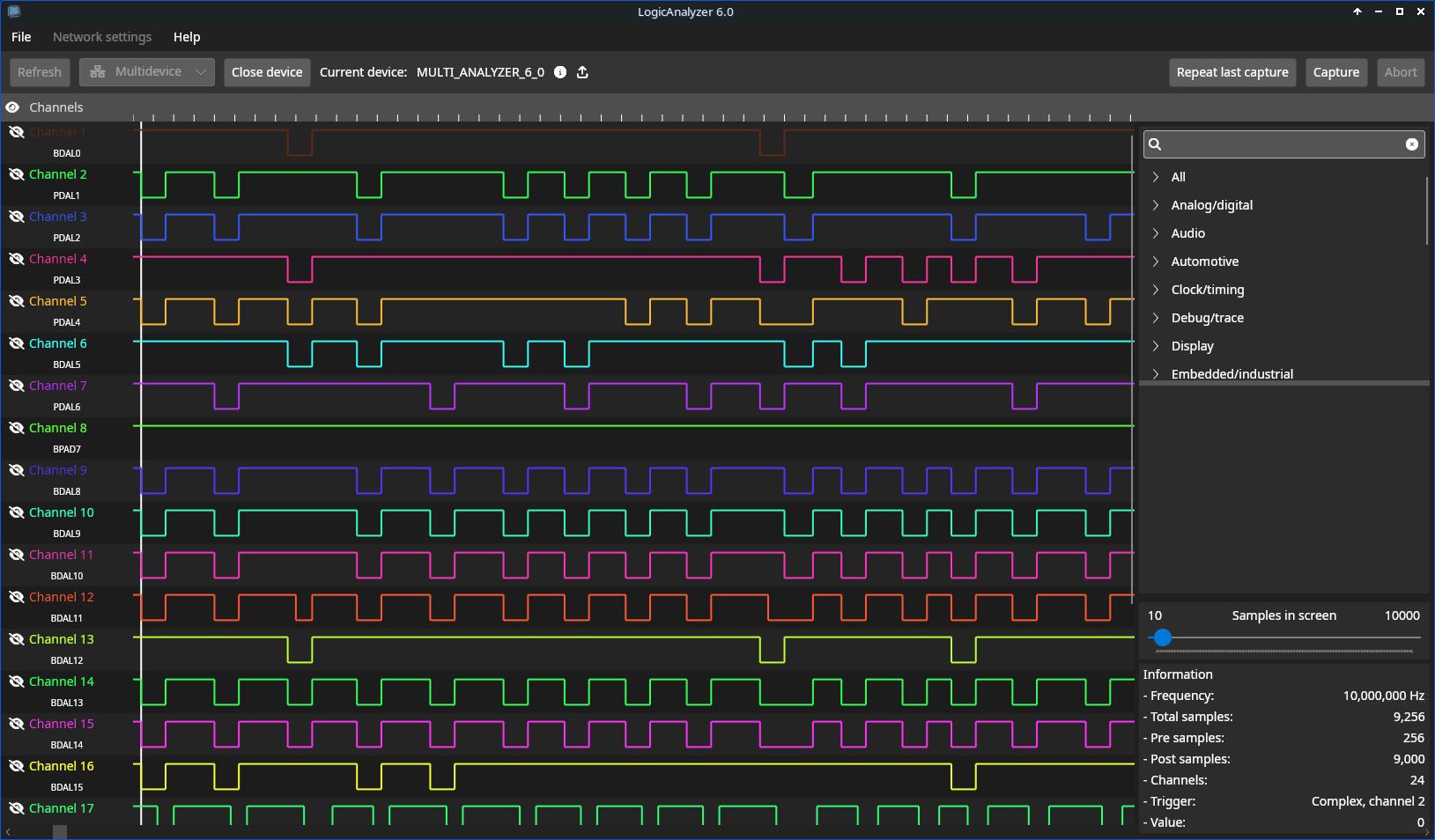Click the search magnifier icon

pos(1156,144)
